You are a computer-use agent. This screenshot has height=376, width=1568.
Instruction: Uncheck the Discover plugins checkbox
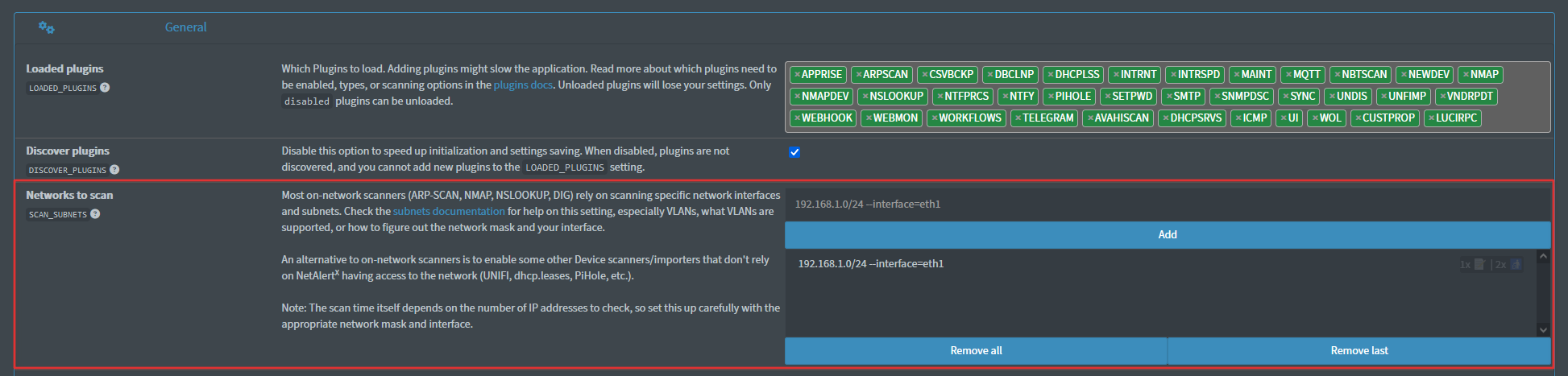(794, 152)
